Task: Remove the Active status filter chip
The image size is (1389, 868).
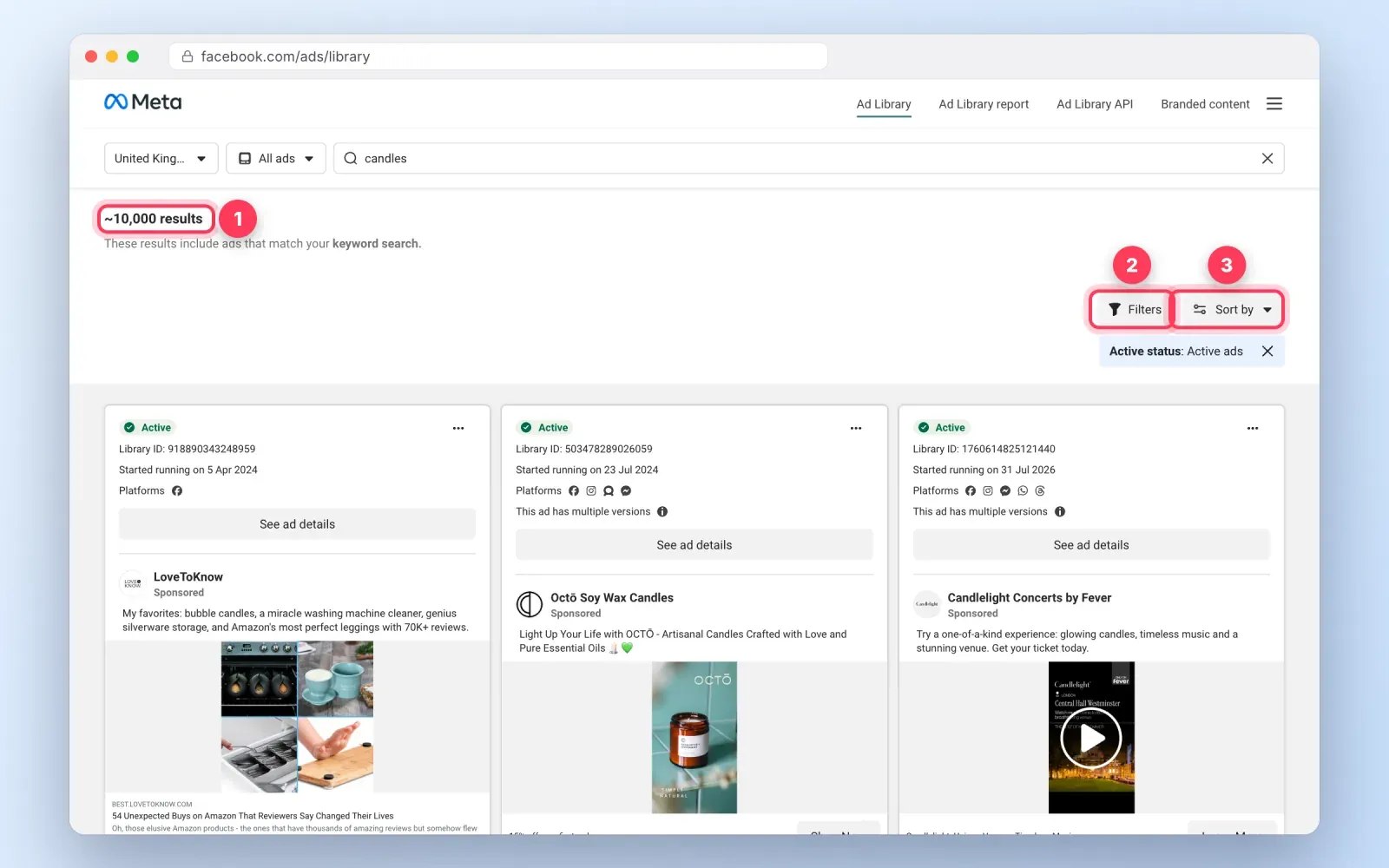Action: [x=1267, y=351]
